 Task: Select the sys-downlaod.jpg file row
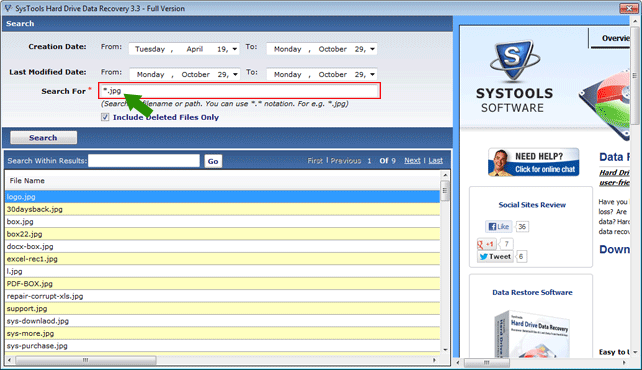pos(223,321)
